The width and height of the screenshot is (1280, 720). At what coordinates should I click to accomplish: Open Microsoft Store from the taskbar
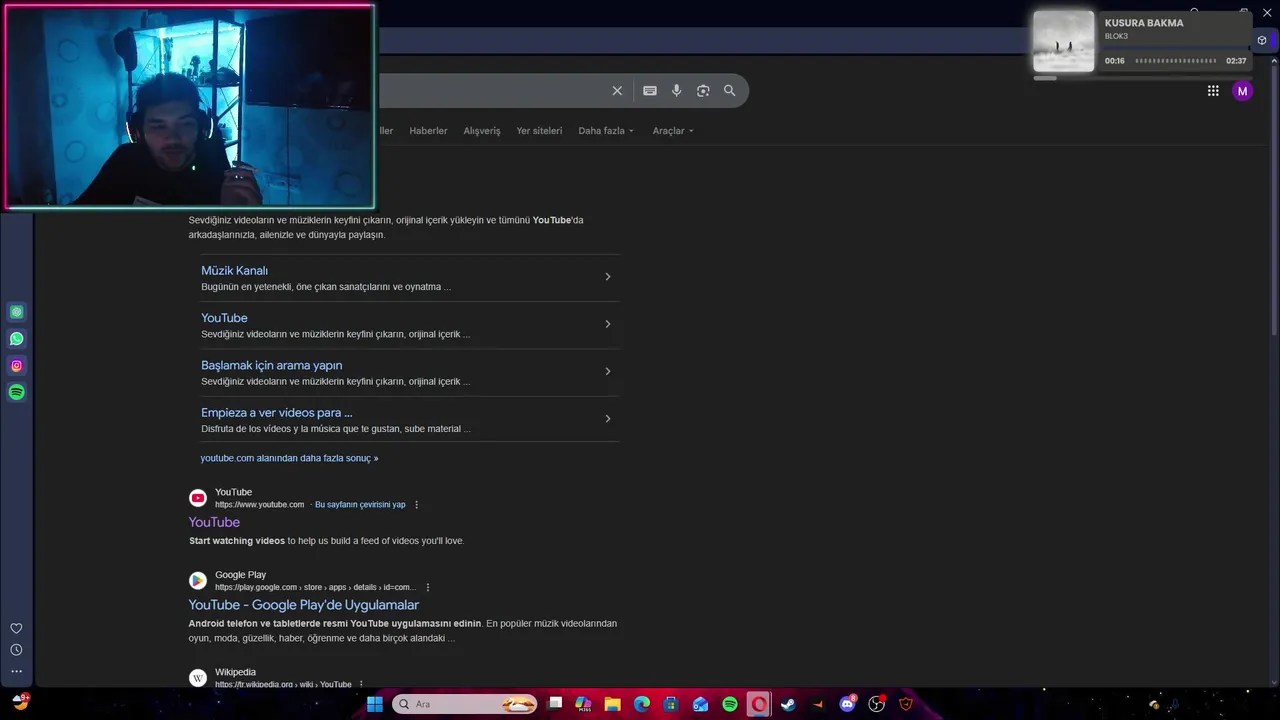click(671, 704)
